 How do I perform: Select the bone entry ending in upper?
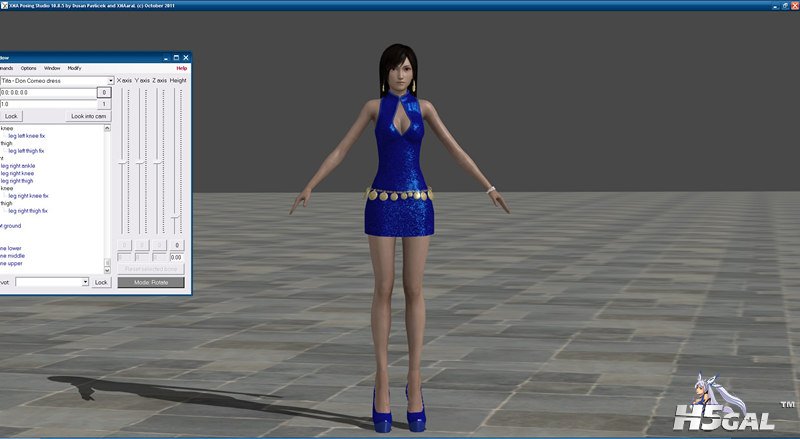coord(11,263)
